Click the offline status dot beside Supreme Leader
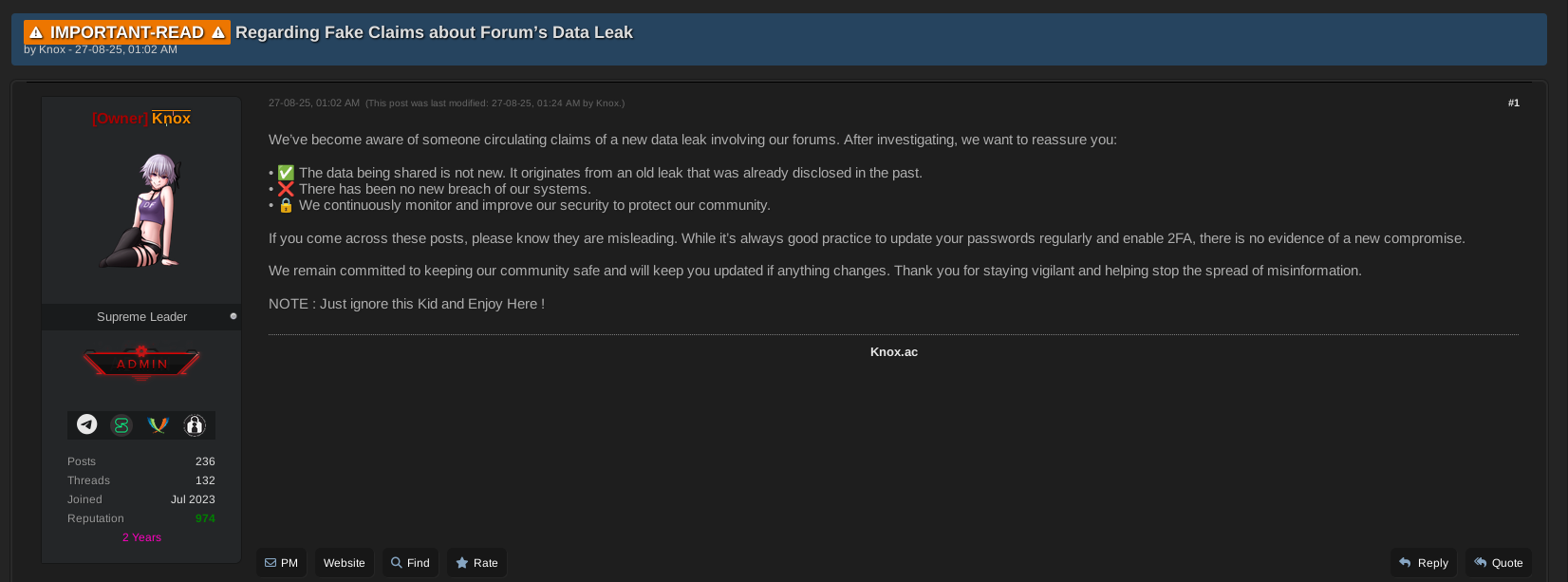The image size is (1568, 582). click(233, 316)
